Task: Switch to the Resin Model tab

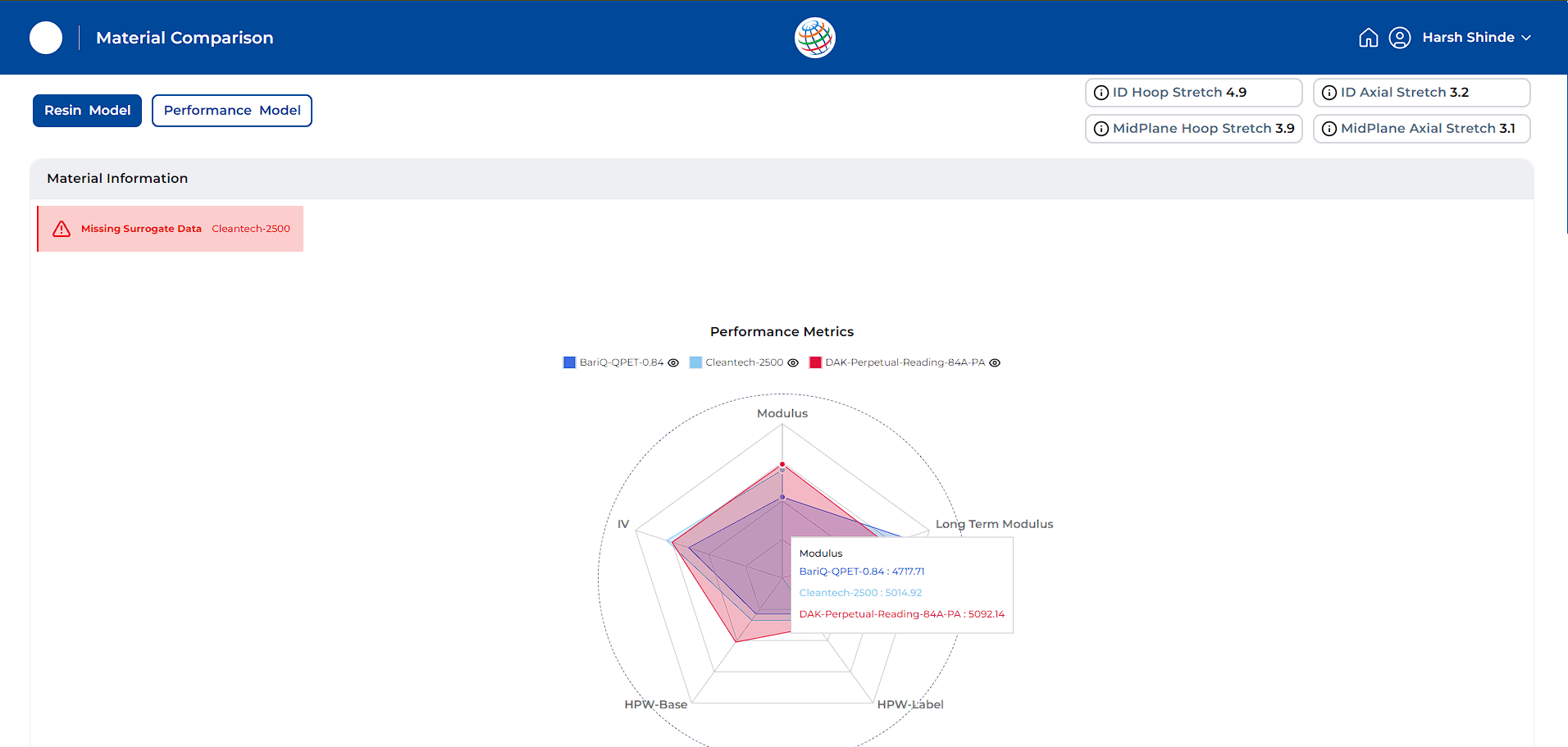Action: click(87, 111)
